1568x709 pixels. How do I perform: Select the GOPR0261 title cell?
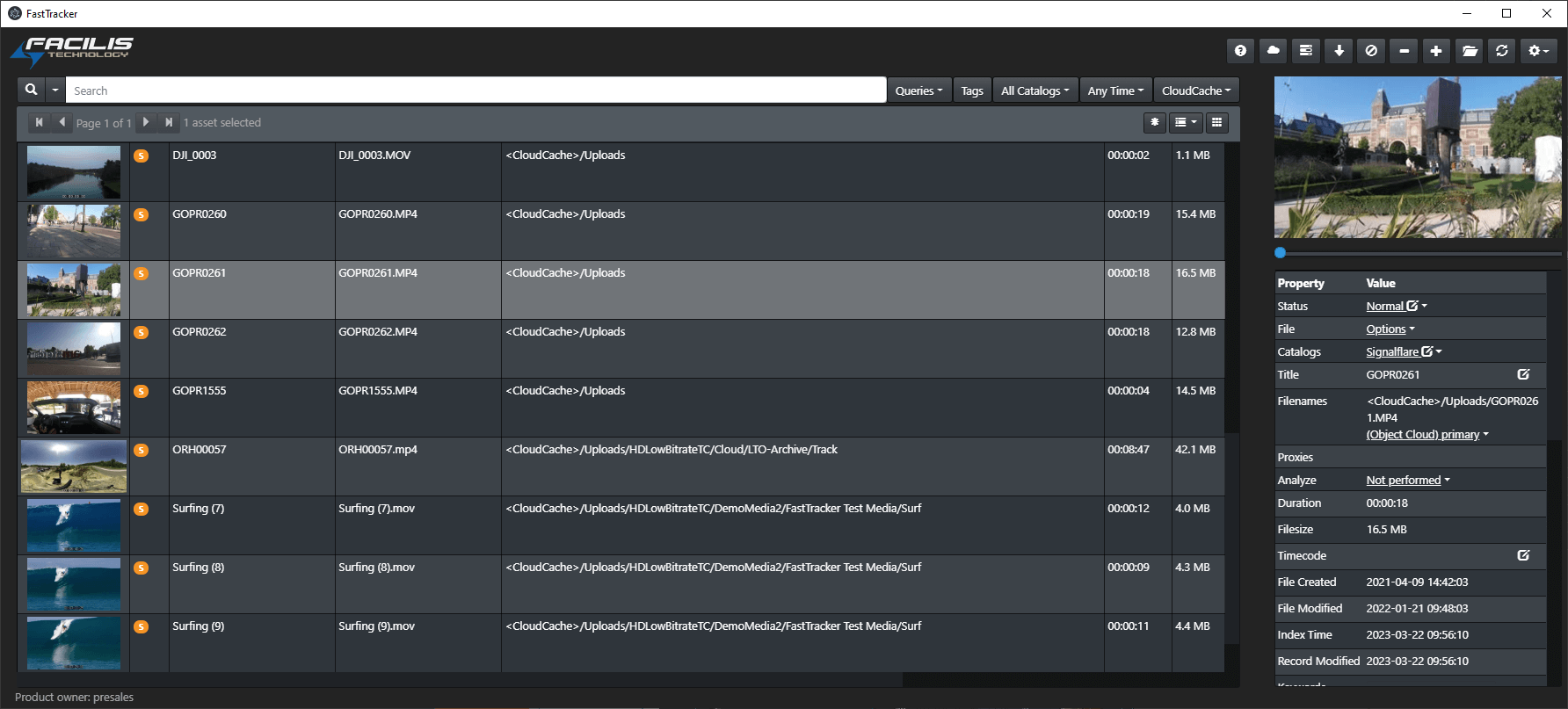252,290
